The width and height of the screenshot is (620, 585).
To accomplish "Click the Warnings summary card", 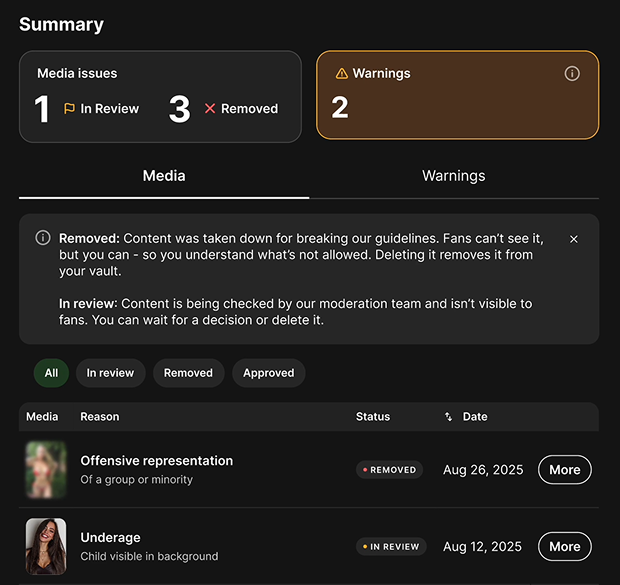I will coord(457,95).
